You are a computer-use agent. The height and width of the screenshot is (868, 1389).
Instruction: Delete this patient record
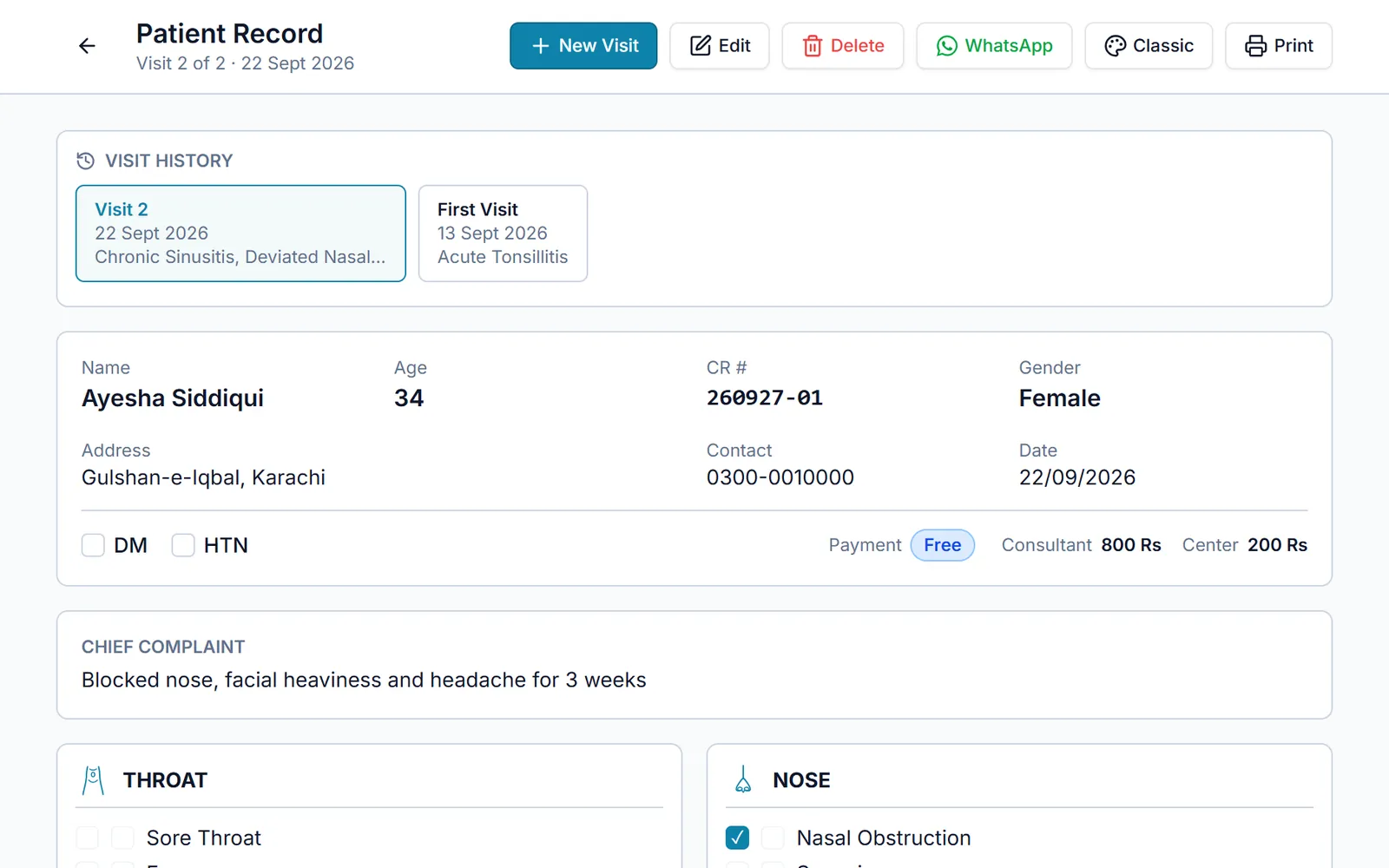843,46
